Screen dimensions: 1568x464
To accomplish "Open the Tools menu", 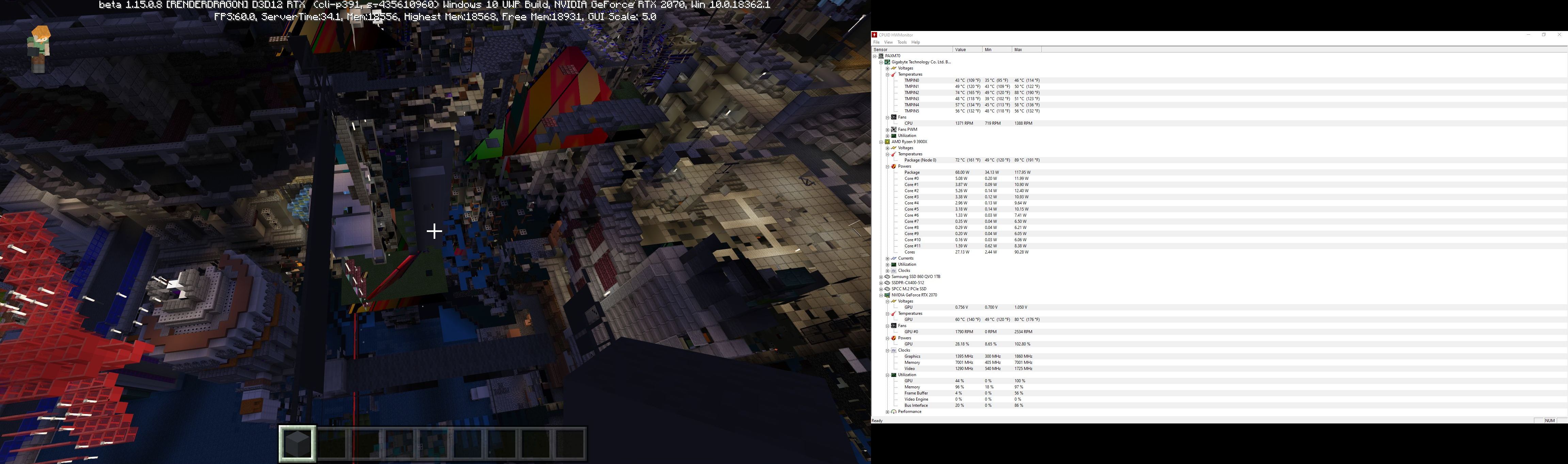I will (902, 43).
